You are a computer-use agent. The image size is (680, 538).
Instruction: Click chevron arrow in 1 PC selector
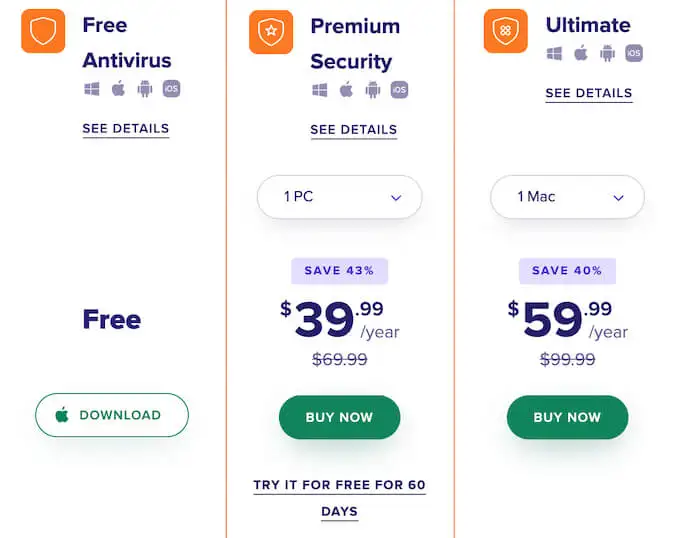(x=396, y=198)
